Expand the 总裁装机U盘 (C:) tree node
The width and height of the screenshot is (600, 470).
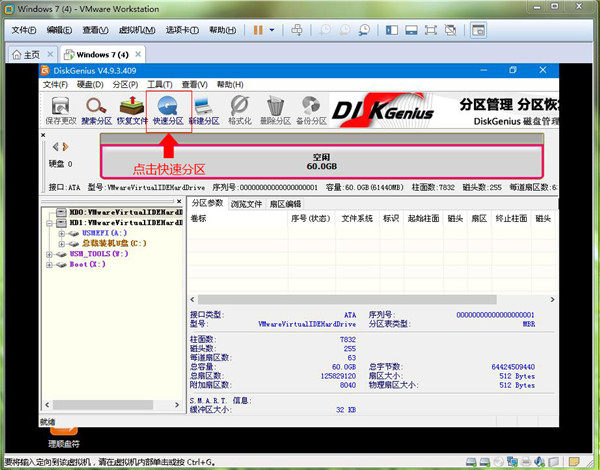pos(61,243)
